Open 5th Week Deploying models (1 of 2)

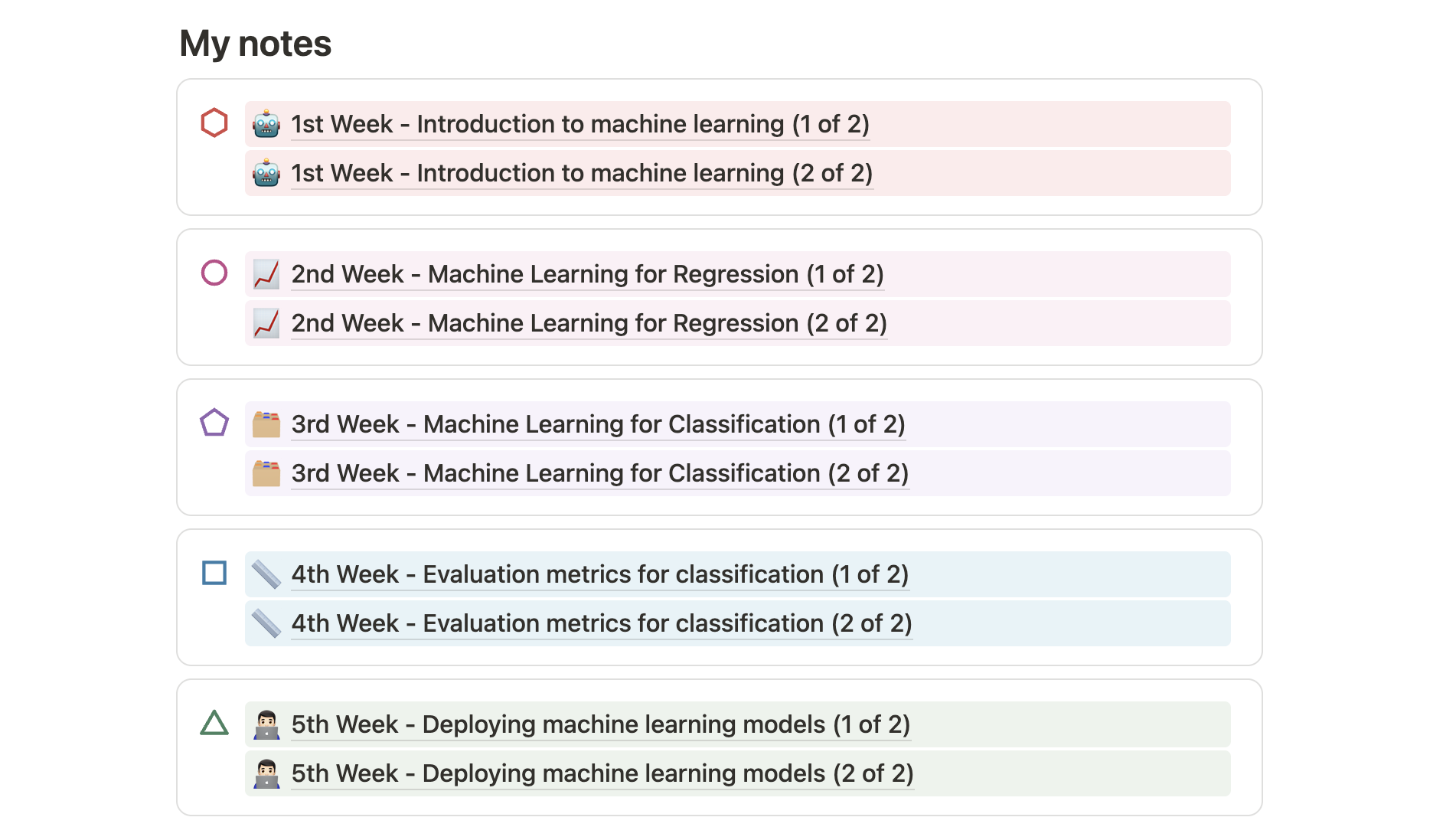[600, 724]
